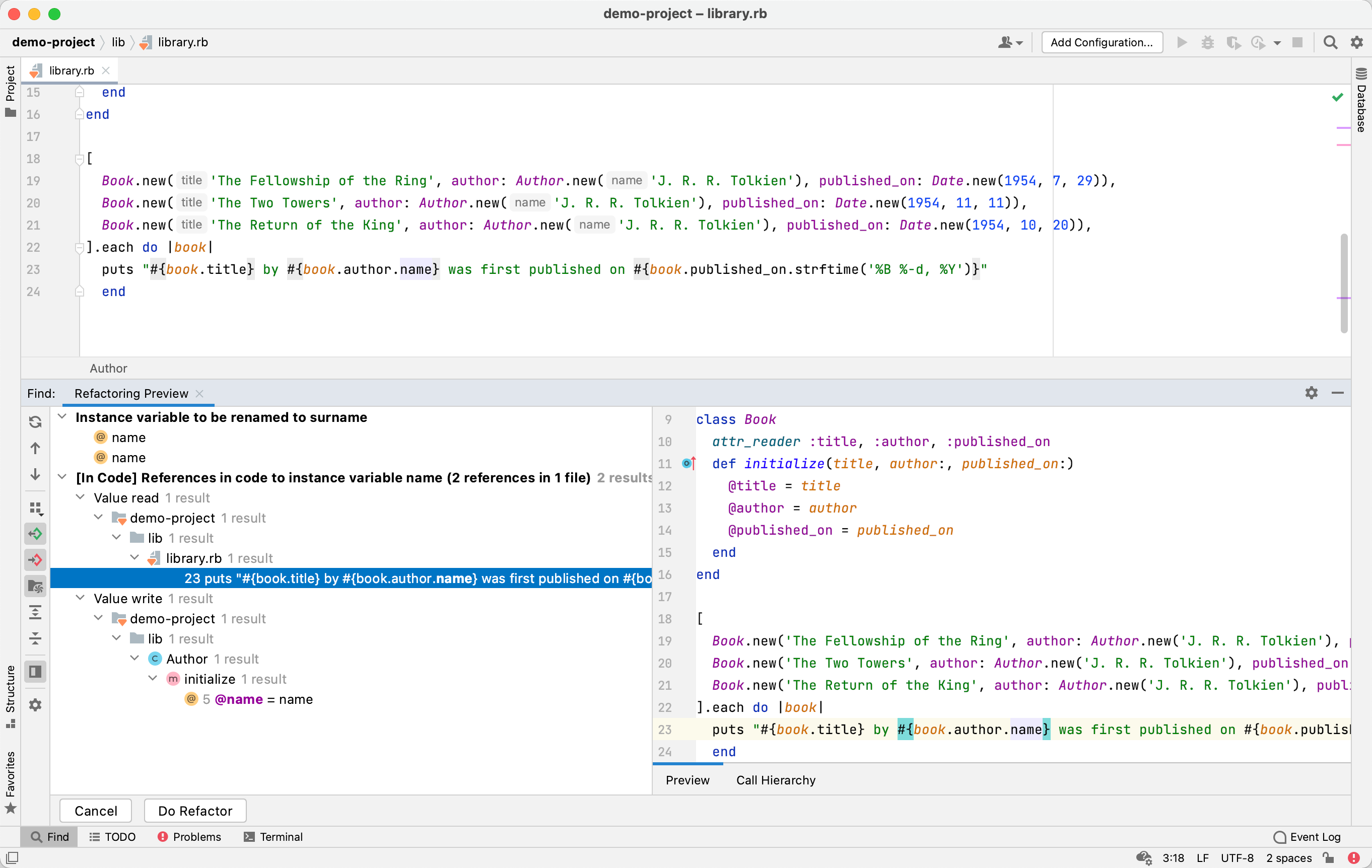
Task: Click the Add Configuration button
Action: tap(1102, 42)
